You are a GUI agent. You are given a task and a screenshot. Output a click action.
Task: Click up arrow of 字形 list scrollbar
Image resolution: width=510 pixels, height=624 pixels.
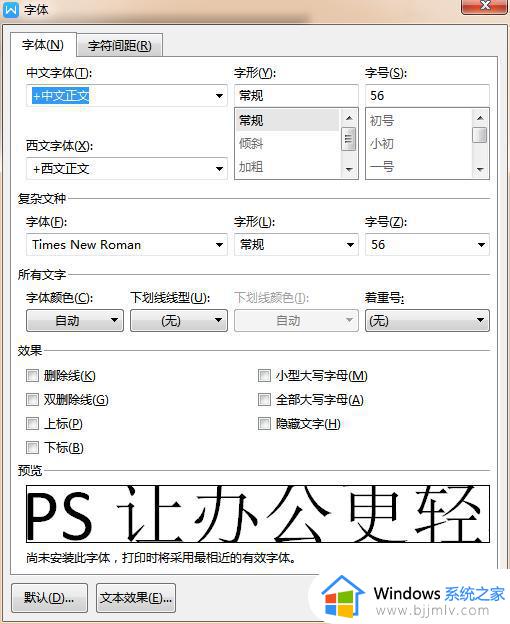[x=349, y=118]
